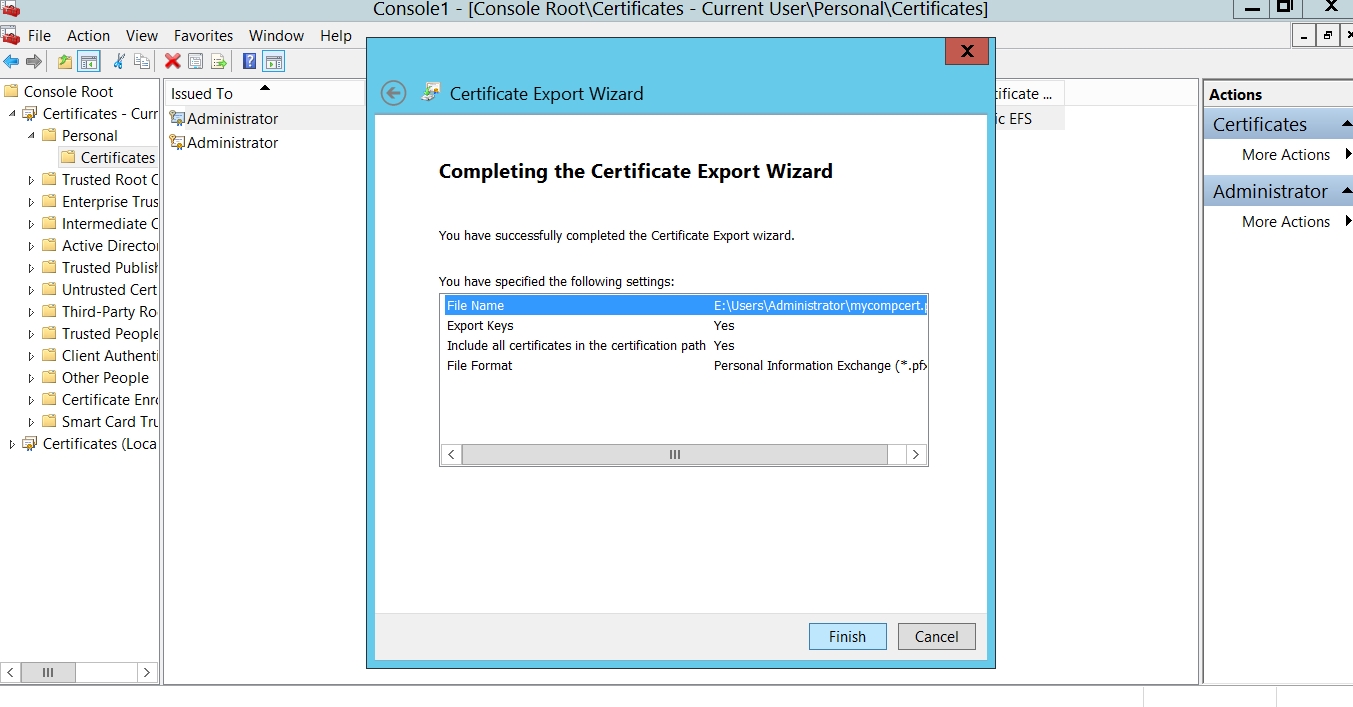Click the Cancel button in wizard
Screen dimensions: 1353x707
coord(936,637)
